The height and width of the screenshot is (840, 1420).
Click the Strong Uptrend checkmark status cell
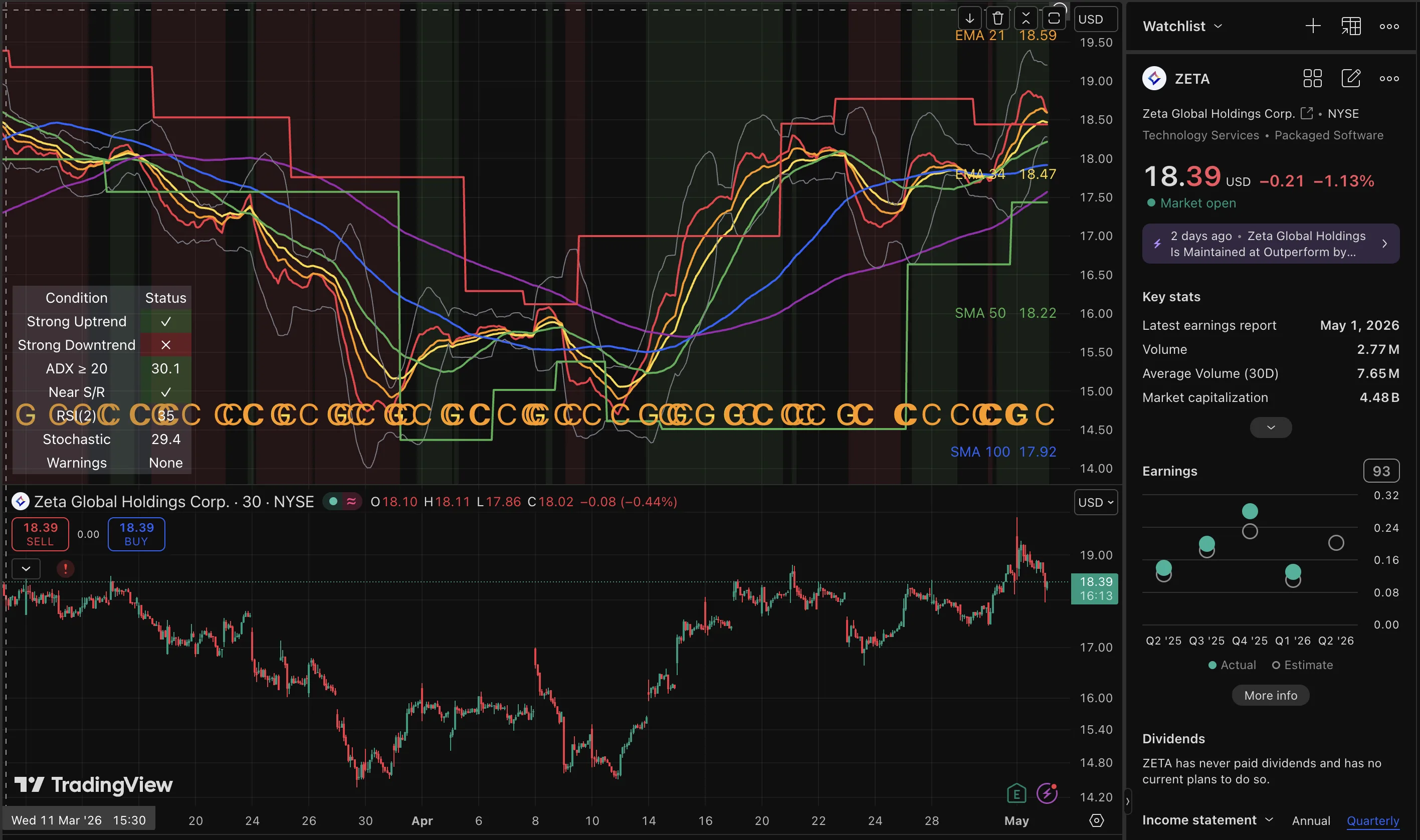(x=165, y=321)
